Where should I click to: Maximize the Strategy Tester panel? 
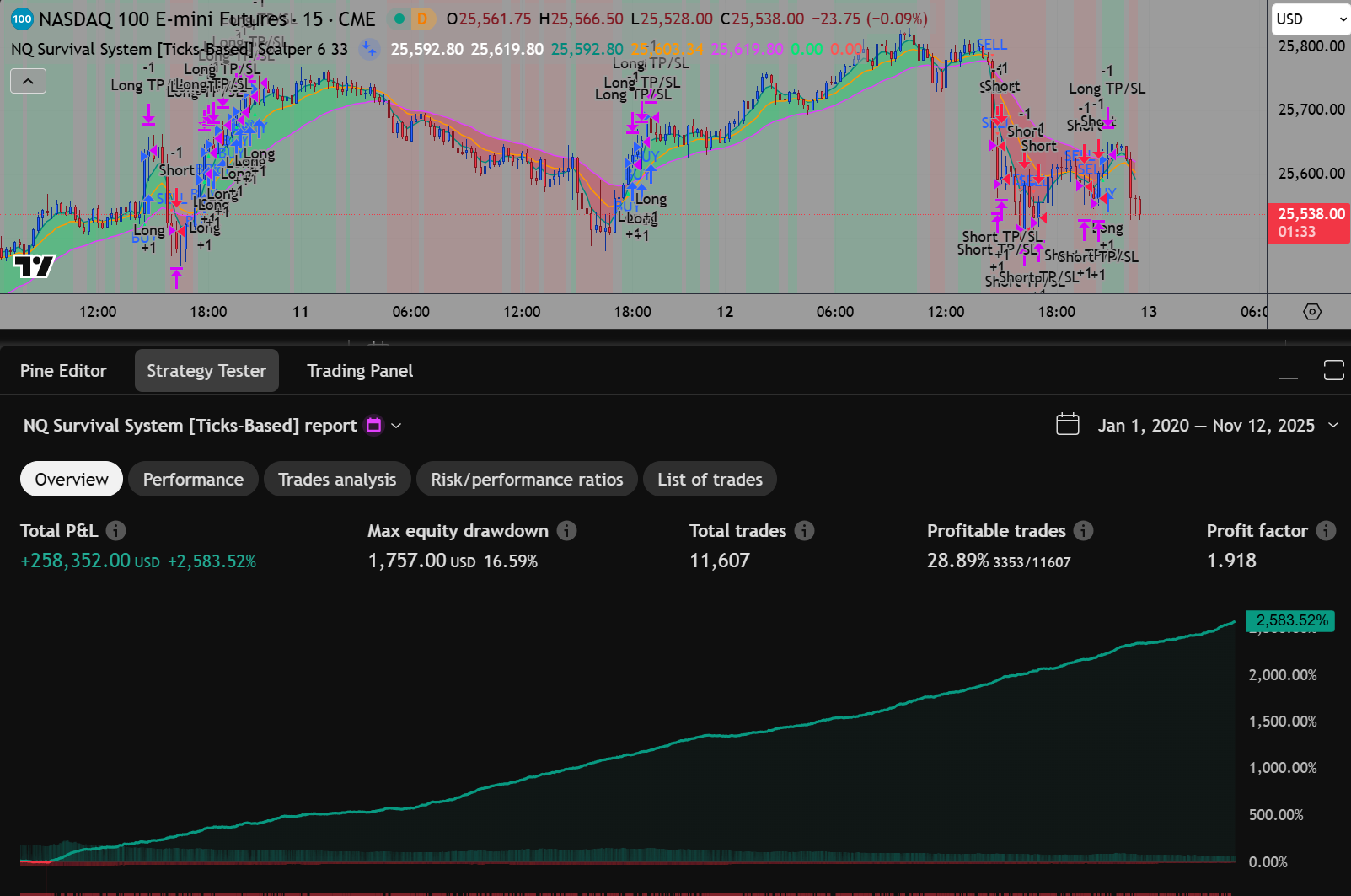tap(1333, 370)
